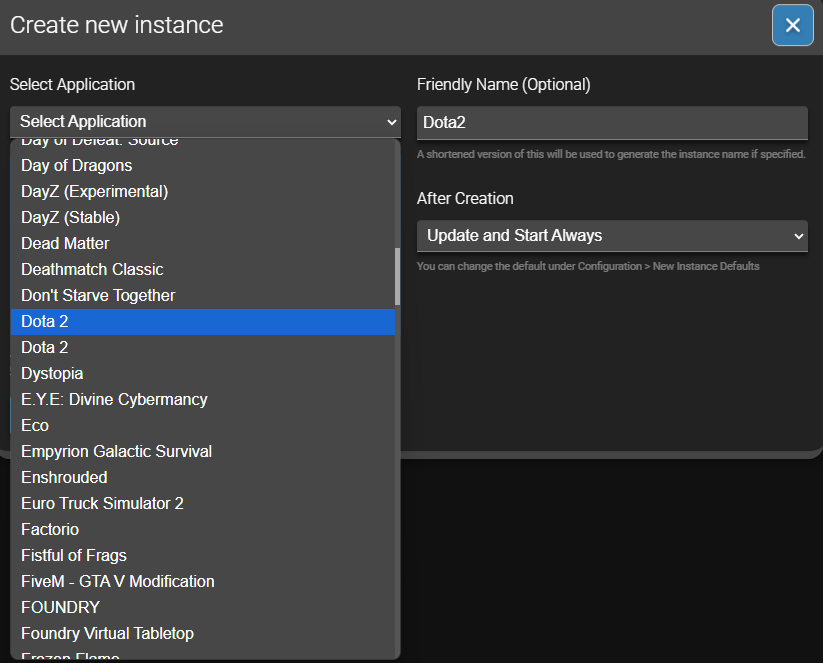This screenshot has width=823, height=663.
Task: Select the highlighted Dota 2 entry
Action: click(x=203, y=322)
